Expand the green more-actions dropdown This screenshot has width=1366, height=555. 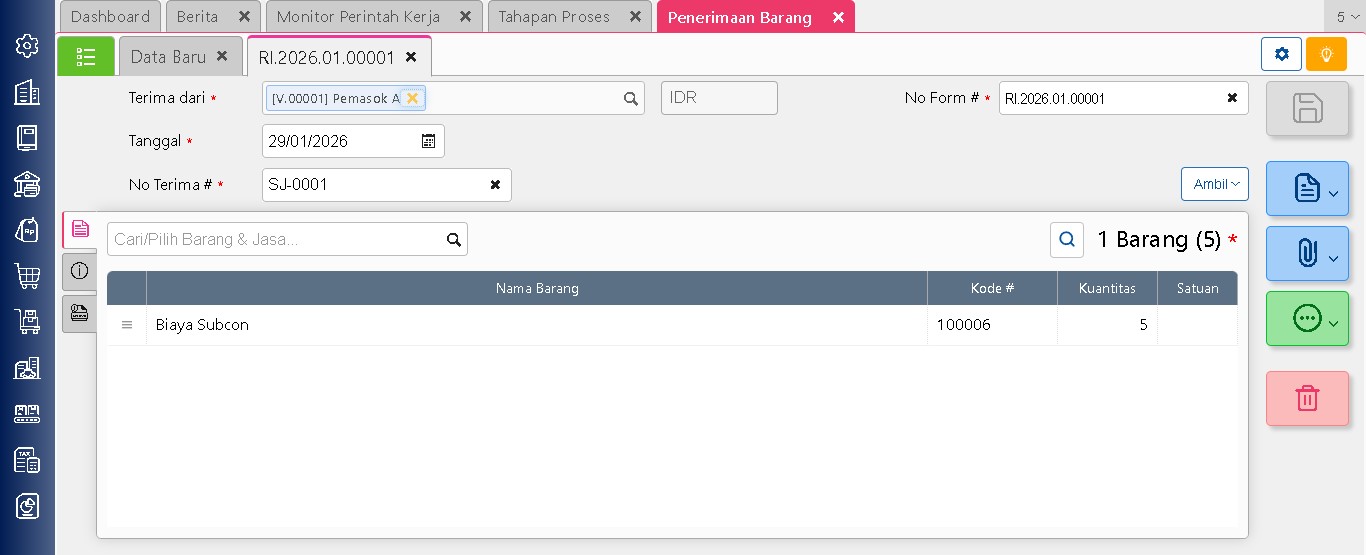1307,319
